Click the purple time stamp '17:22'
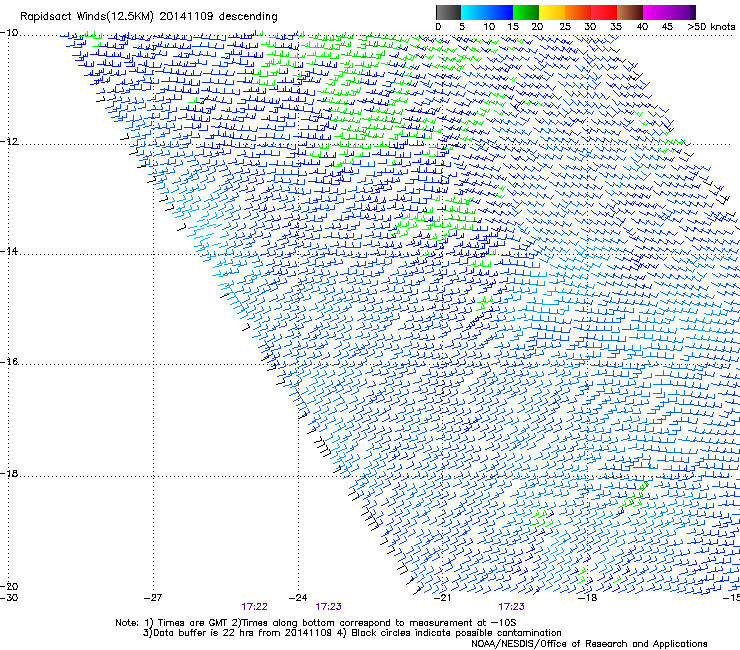Screen dimensions: 740x650 pos(254,607)
